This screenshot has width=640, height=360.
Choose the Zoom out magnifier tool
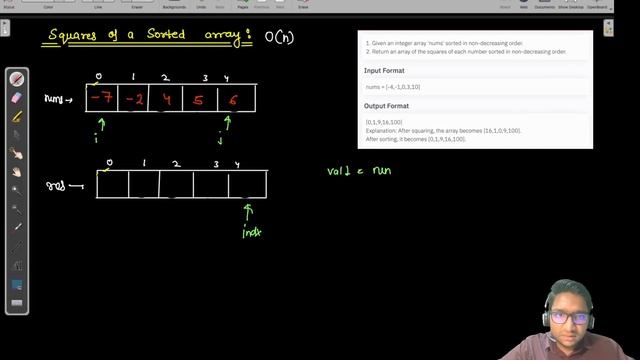(x=17, y=209)
